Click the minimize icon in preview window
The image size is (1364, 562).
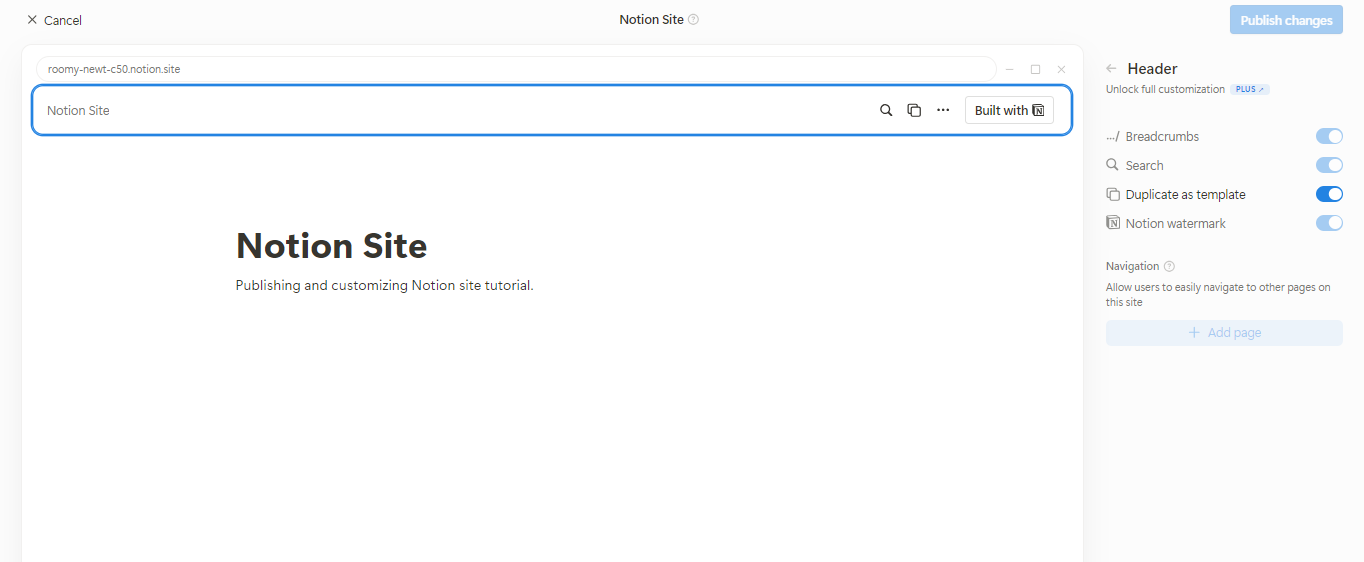pyautogui.click(x=1010, y=69)
